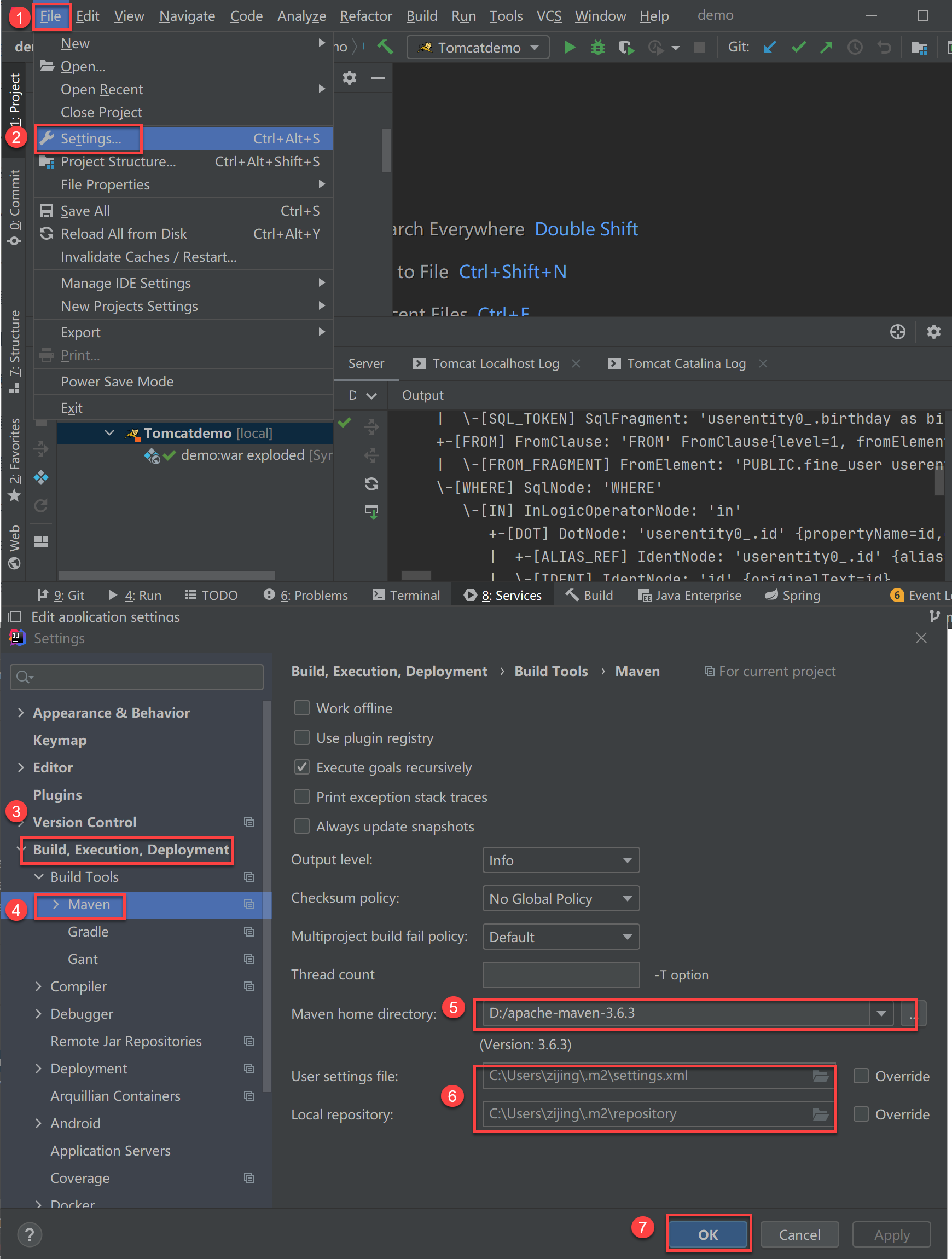952x1259 pixels.
Task: Open the Checksum policy dropdown
Action: coord(560,899)
